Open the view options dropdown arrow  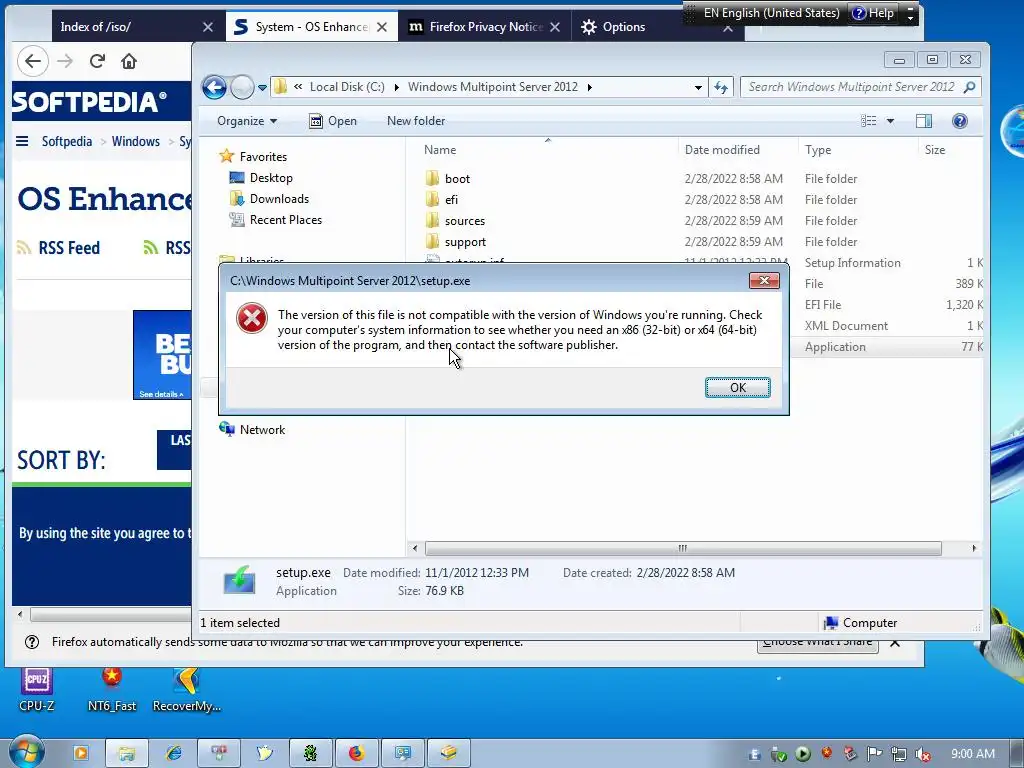pyautogui.click(x=890, y=121)
